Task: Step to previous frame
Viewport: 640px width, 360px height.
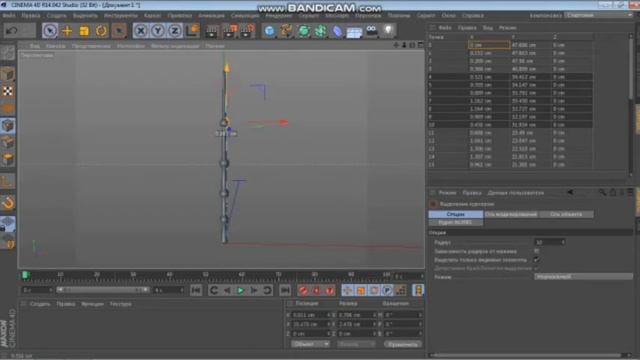Action: point(227,290)
